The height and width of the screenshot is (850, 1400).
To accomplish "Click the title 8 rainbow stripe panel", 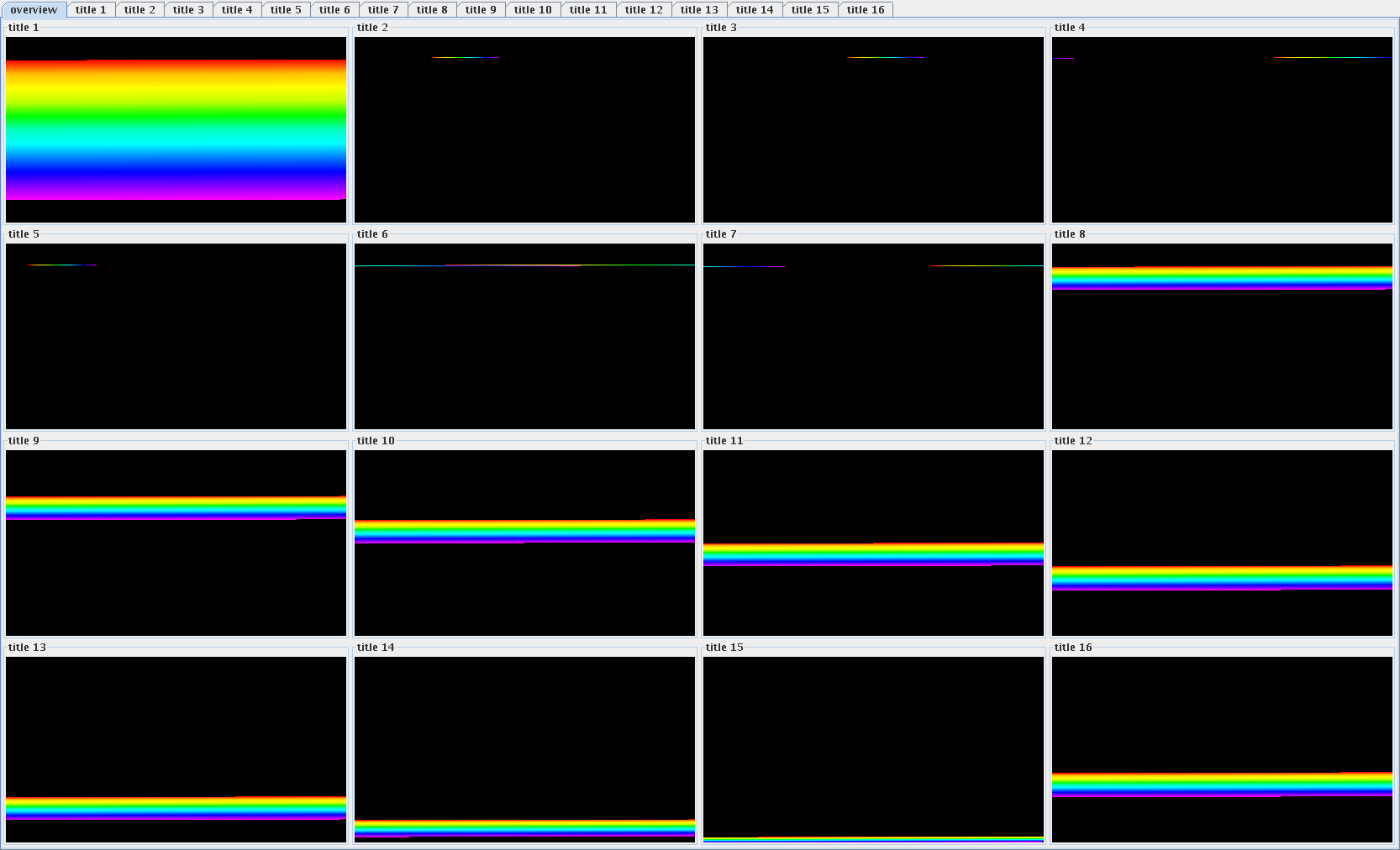I will (1222, 336).
